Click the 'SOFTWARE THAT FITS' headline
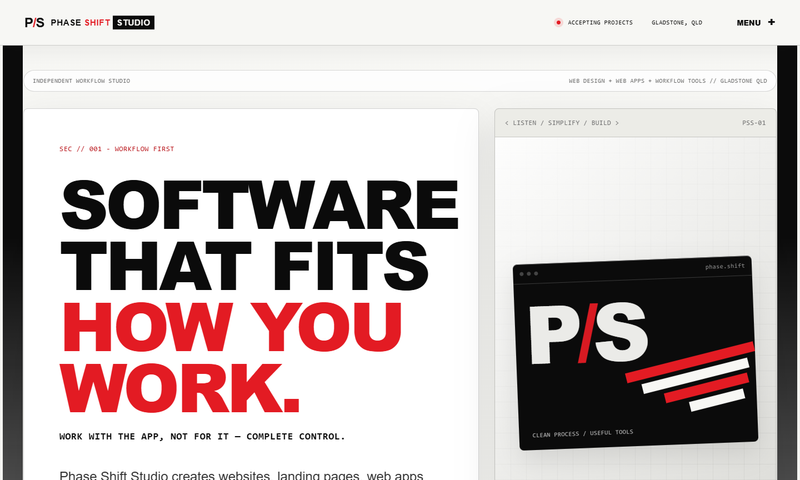This screenshot has width=800, height=480. [259, 235]
